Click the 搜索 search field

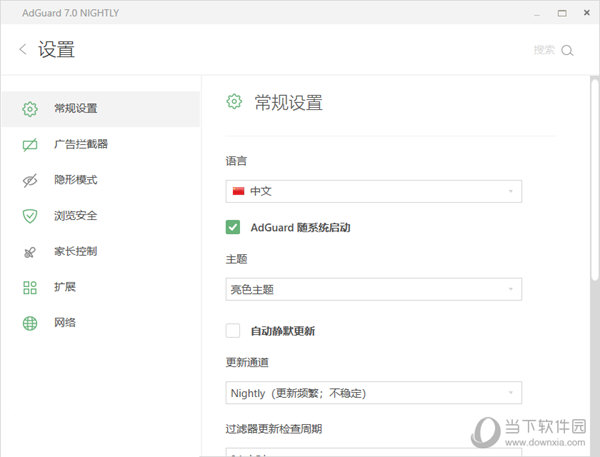pyautogui.click(x=544, y=50)
